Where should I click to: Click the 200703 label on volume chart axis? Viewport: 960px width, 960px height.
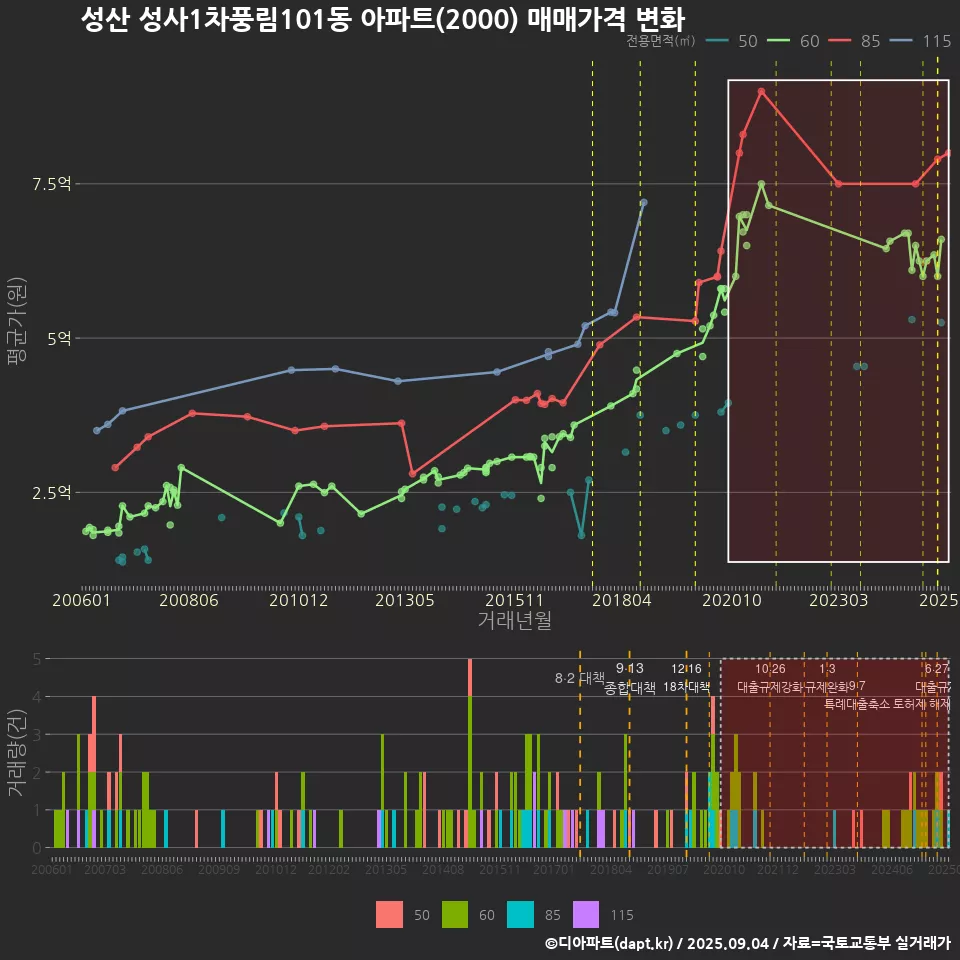105,869
